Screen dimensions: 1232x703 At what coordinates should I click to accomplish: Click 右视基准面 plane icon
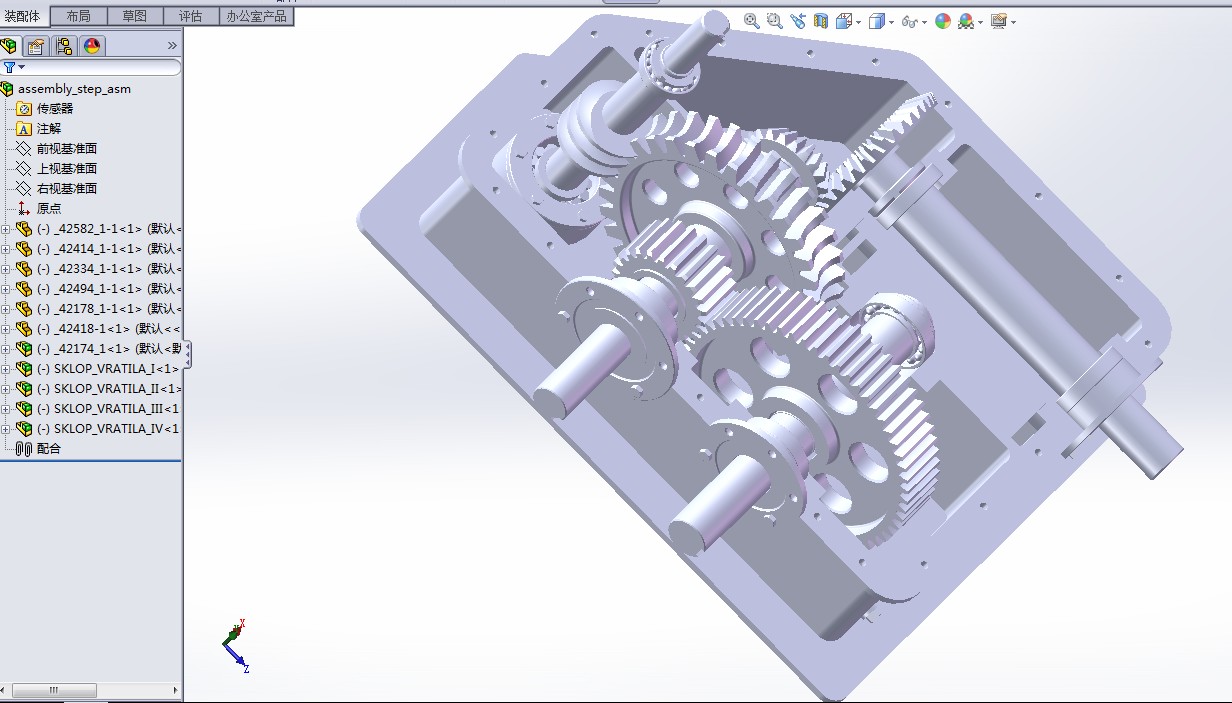pyautogui.click(x=24, y=188)
